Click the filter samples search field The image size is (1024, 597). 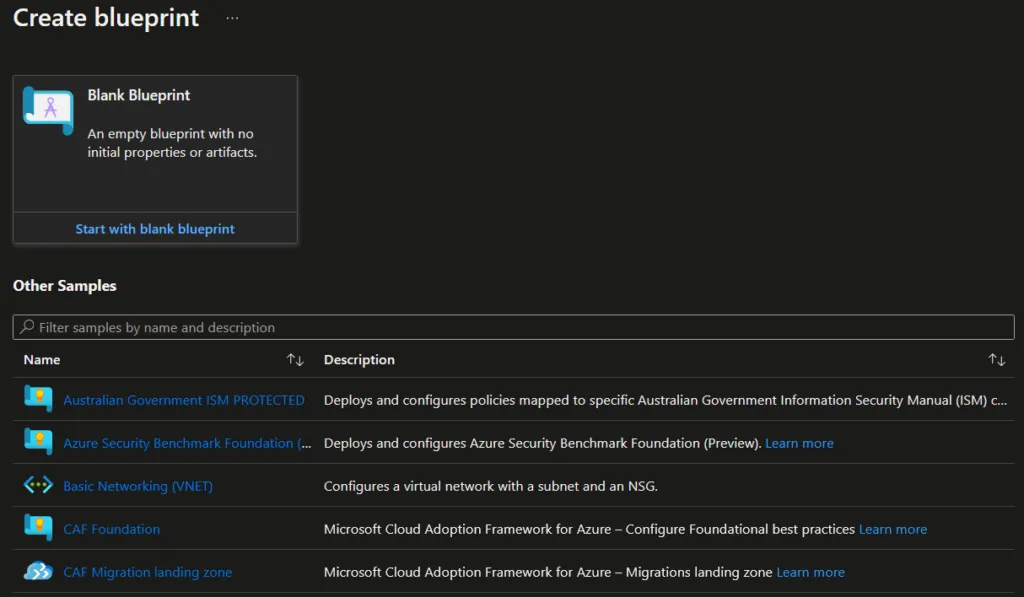513,327
